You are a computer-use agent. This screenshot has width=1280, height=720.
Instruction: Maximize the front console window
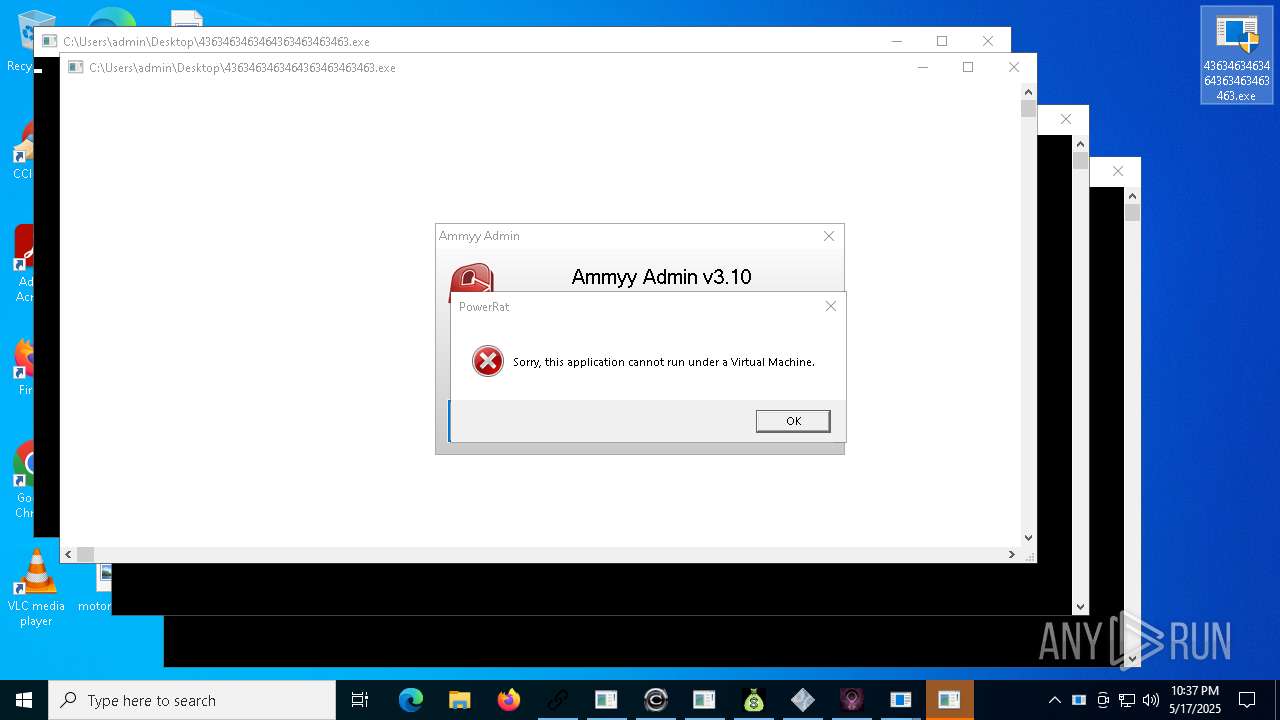[x=967, y=67]
